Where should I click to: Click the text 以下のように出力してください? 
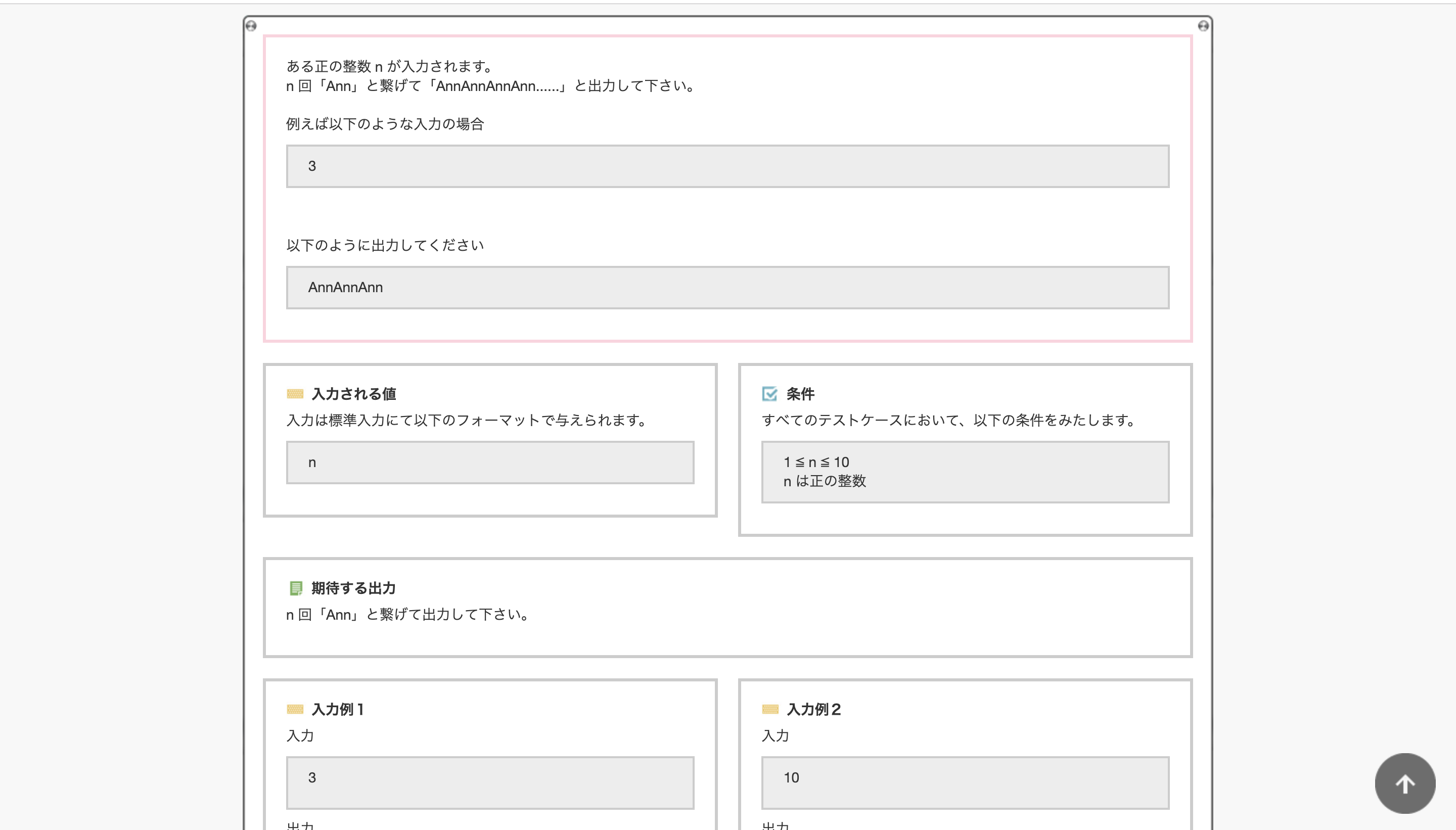click(385, 246)
